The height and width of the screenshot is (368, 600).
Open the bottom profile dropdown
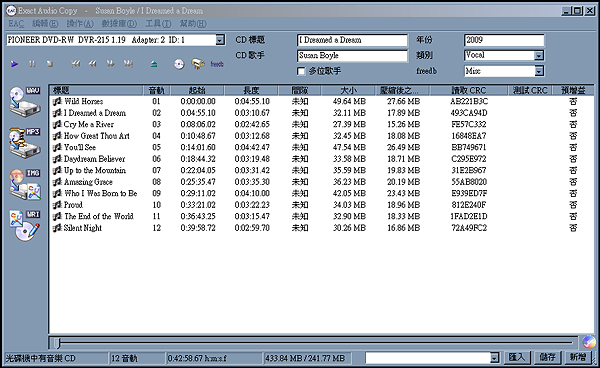point(494,358)
